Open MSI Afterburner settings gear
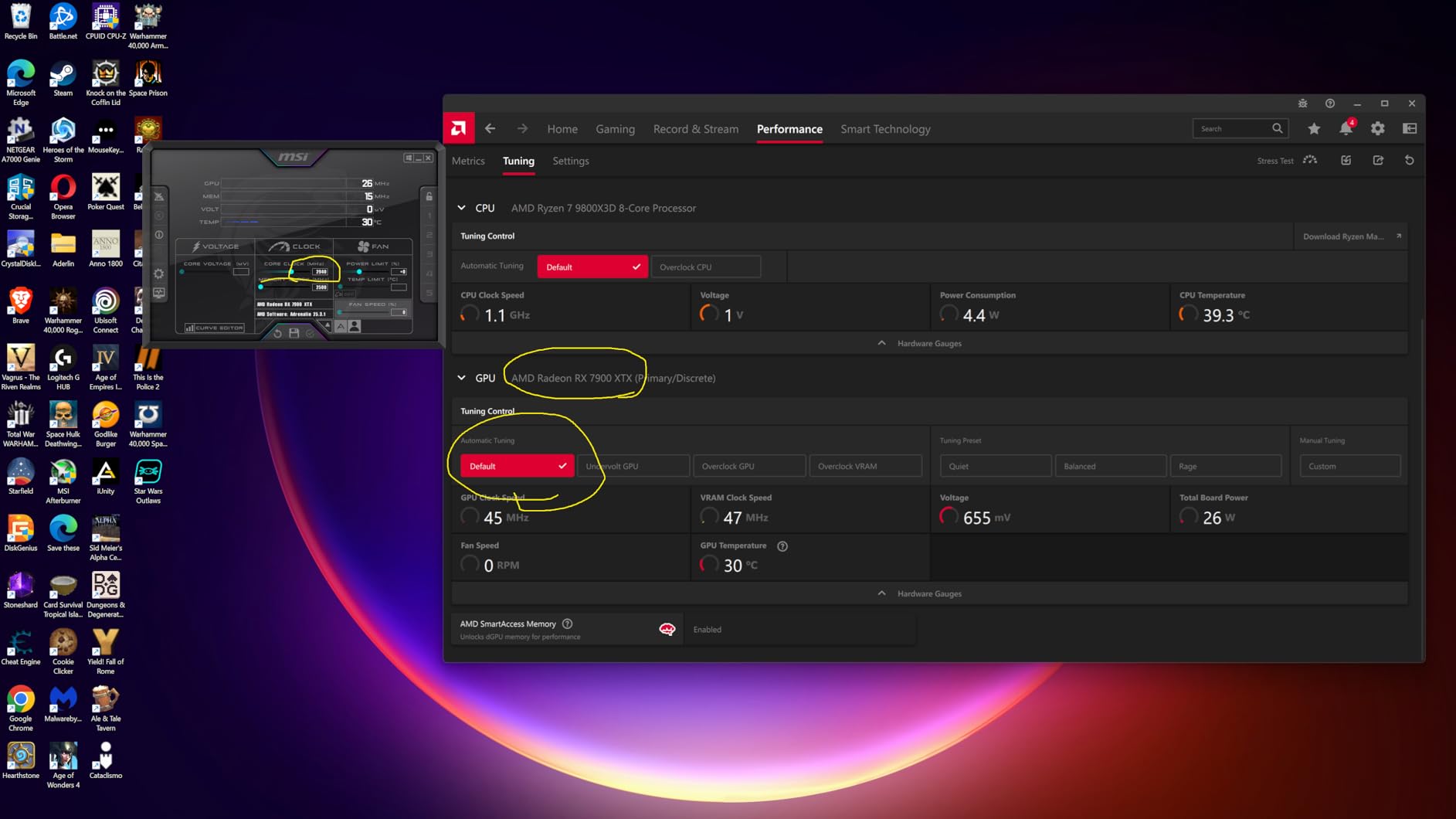Image resolution: width=1456 pixels, height=819 pixels. pos(159,274)
